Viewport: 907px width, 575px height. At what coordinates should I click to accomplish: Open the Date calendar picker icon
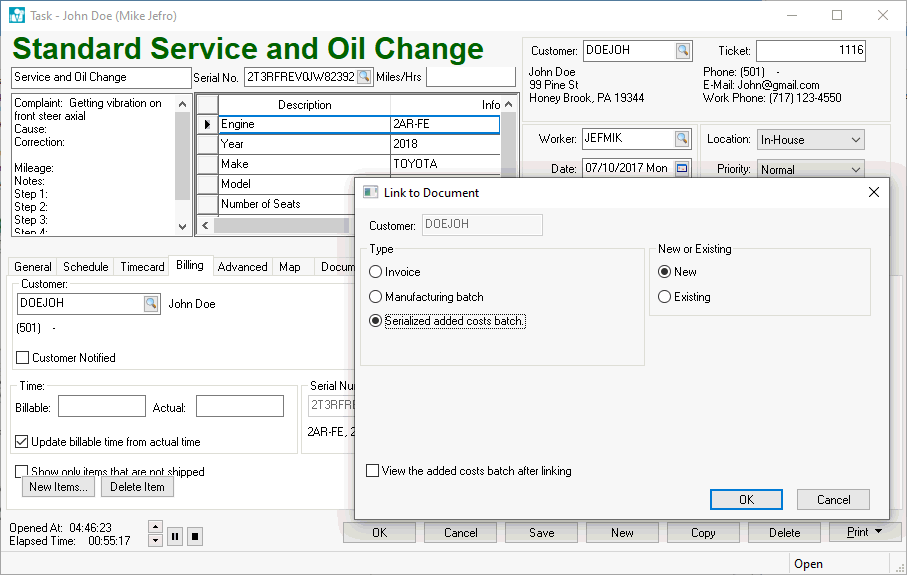coord(682,169)
